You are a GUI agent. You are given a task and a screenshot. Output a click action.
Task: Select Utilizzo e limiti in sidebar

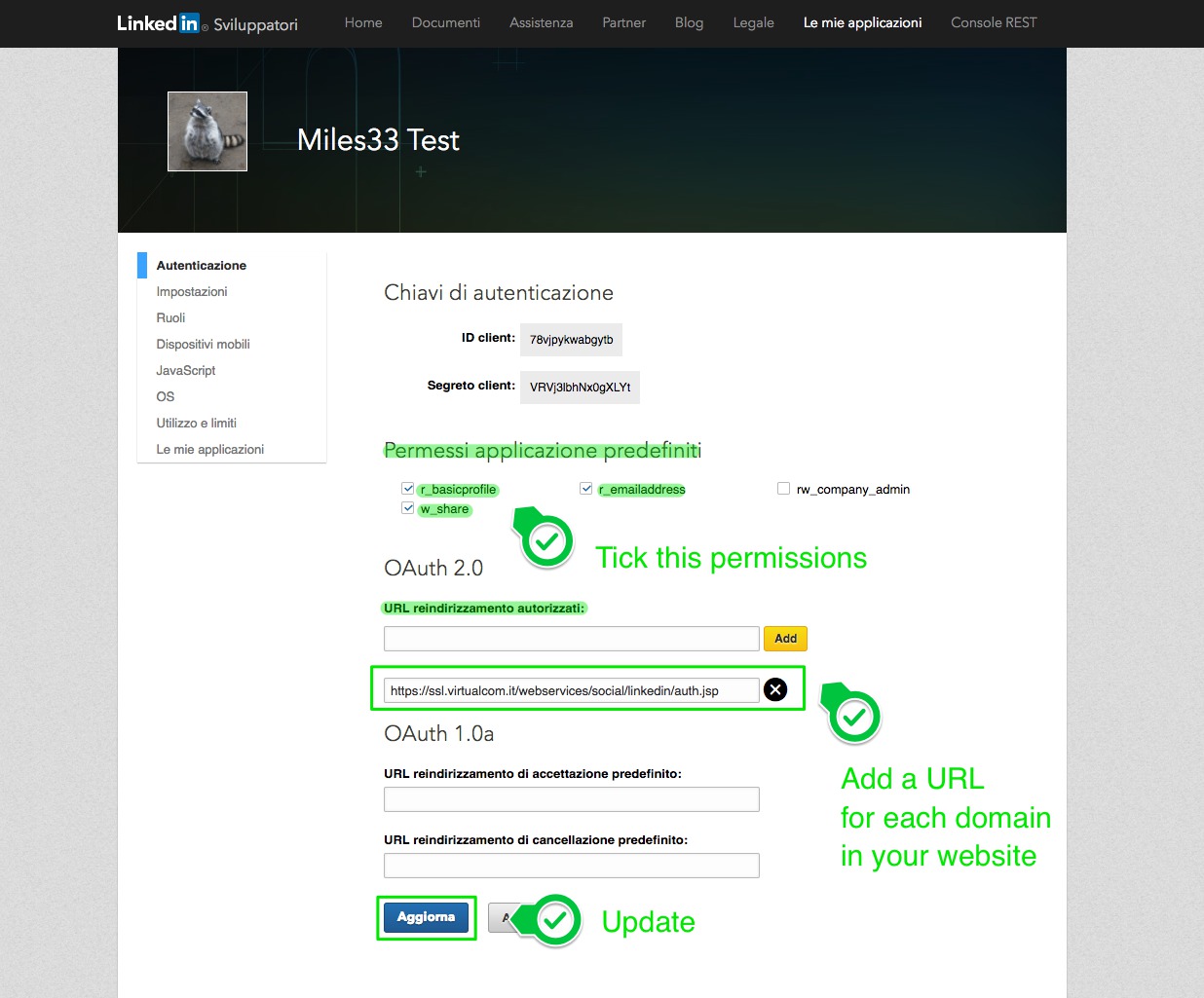pos(197,423)
